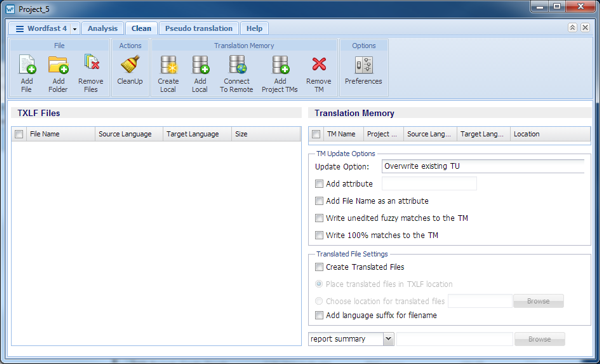
Task: Open Connect To Remote TM
Action: tap(237, 65)
